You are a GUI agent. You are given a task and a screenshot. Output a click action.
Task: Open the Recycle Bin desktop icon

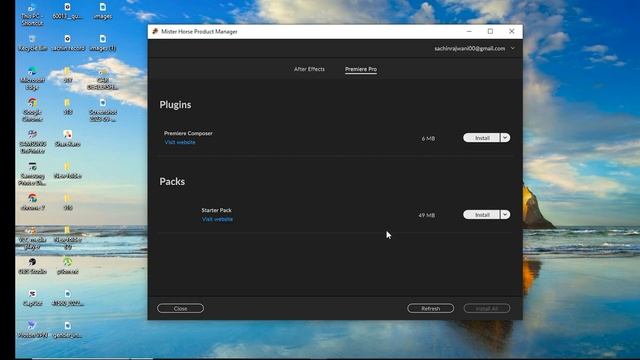click(x=32, y=43)
